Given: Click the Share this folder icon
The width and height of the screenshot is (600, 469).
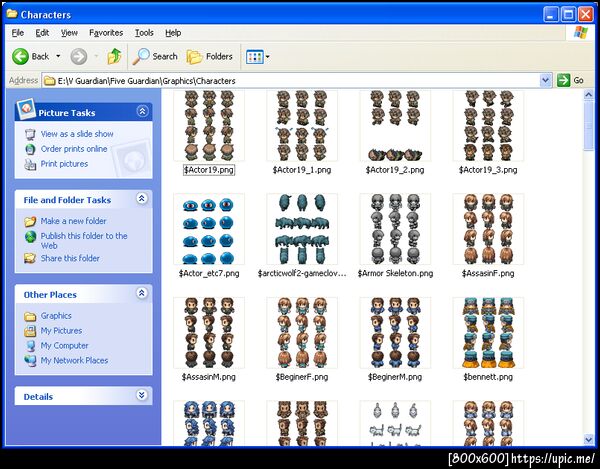Looking at the screenshot, I should coord(30,258).
